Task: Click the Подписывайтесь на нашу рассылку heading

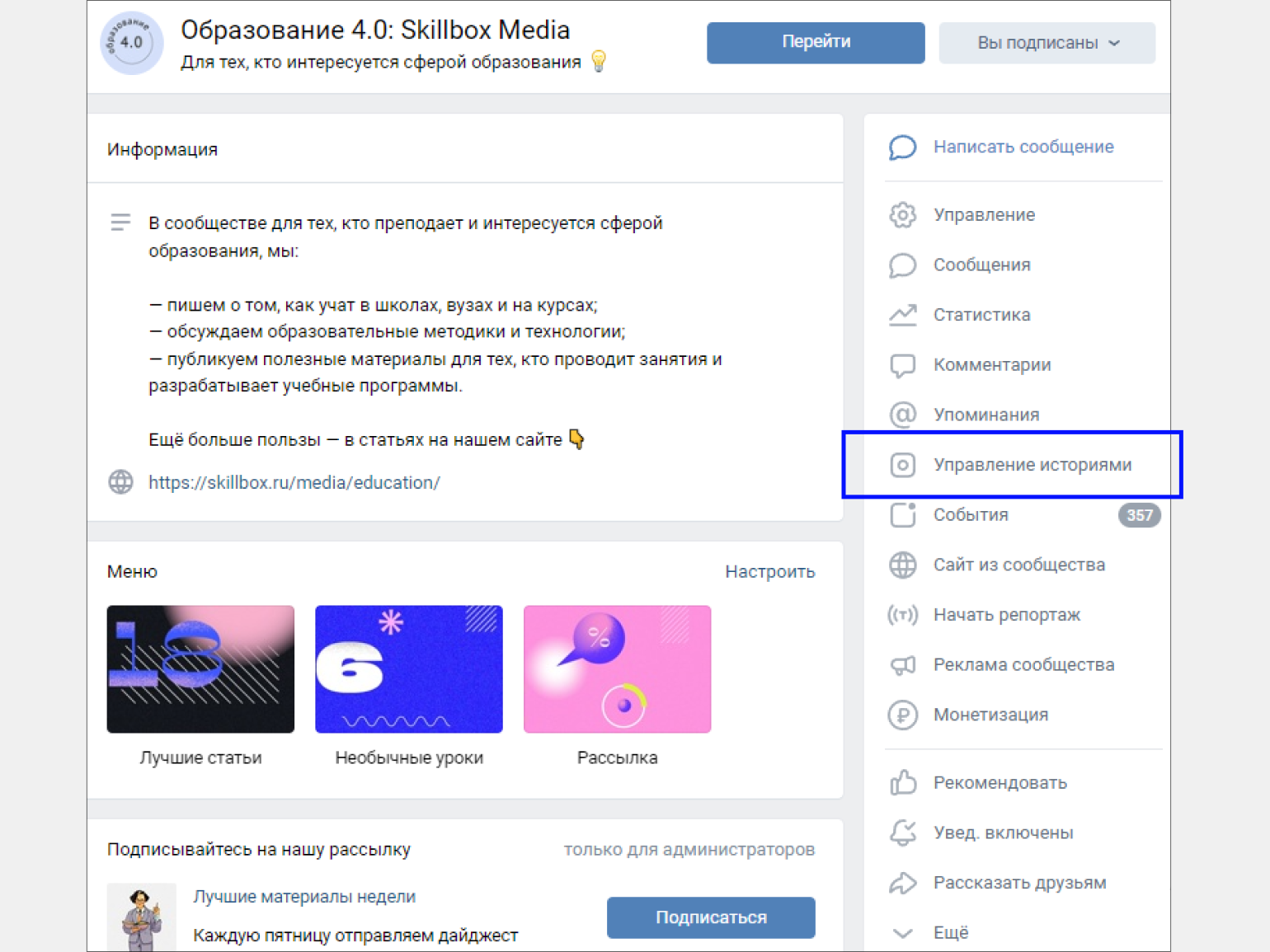Action: point(259,850)
